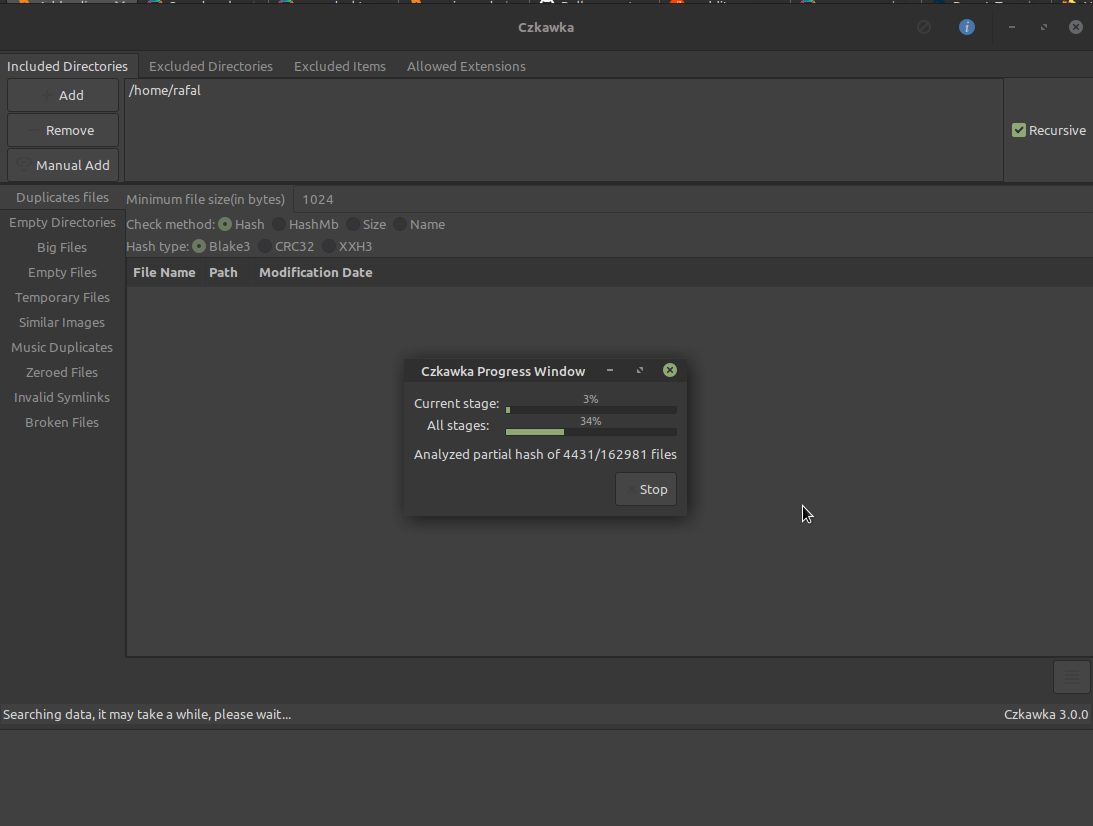Click the greyed-out icon left of the info icon
1093x826 pixels.
[924, 27]
